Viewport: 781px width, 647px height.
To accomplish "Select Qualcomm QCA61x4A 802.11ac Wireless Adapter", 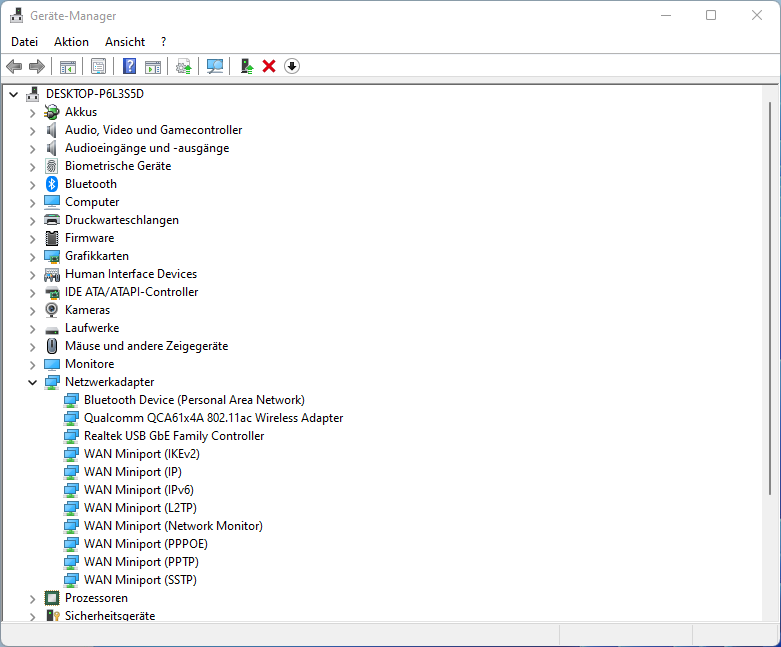I will (213, 418).
